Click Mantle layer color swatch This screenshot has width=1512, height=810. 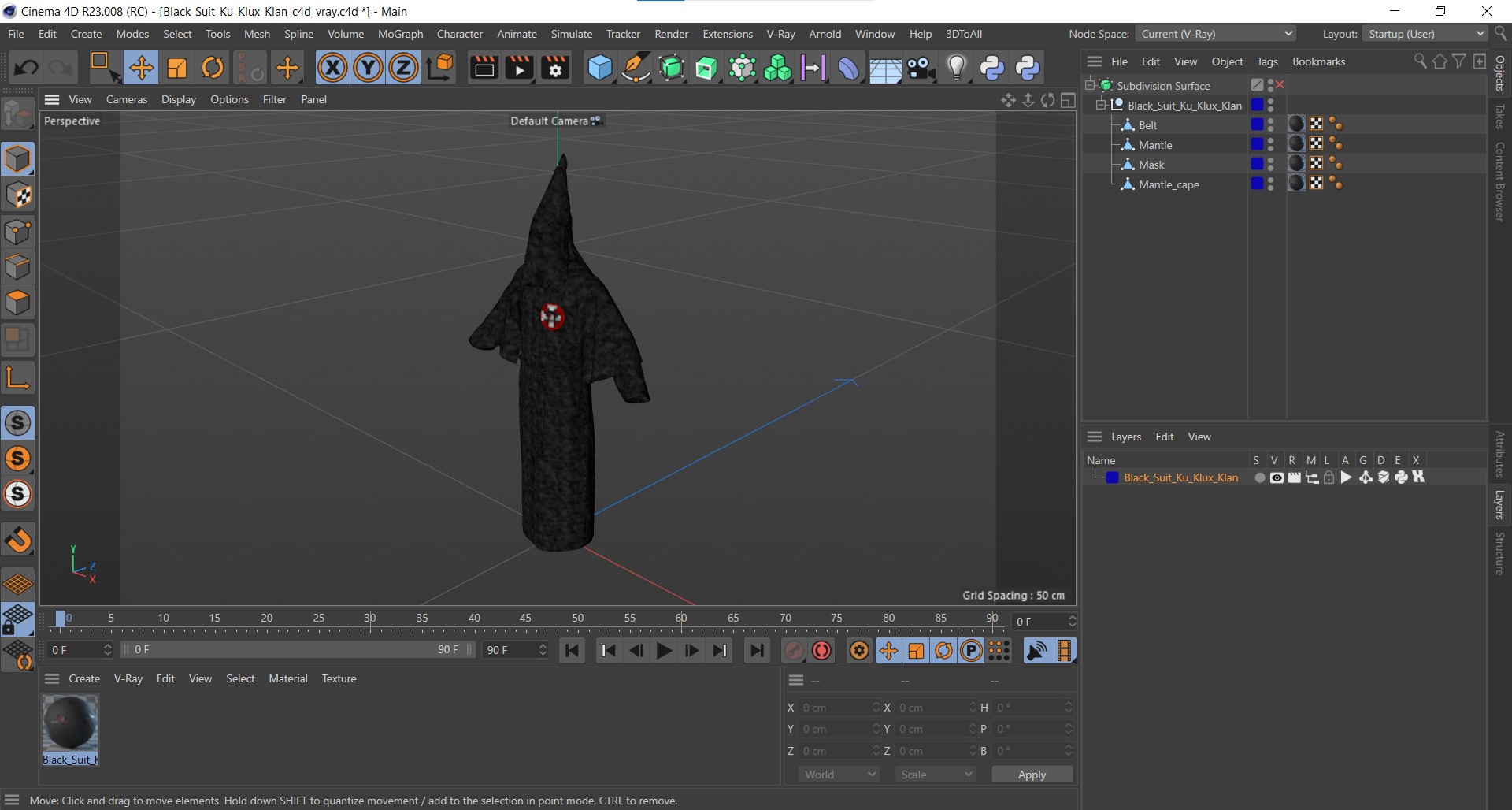(x=1257, y=144)
